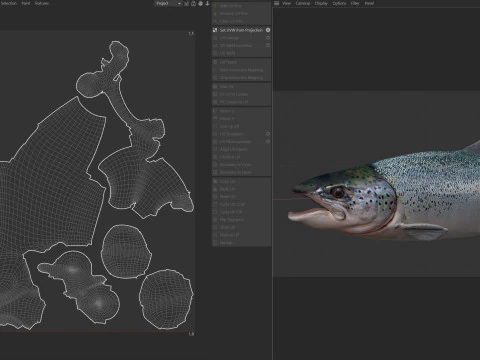Select UV Peeler entry
The width and height of the screenshot is (480, 360).
pyautogui.click(x=242, y=62)
